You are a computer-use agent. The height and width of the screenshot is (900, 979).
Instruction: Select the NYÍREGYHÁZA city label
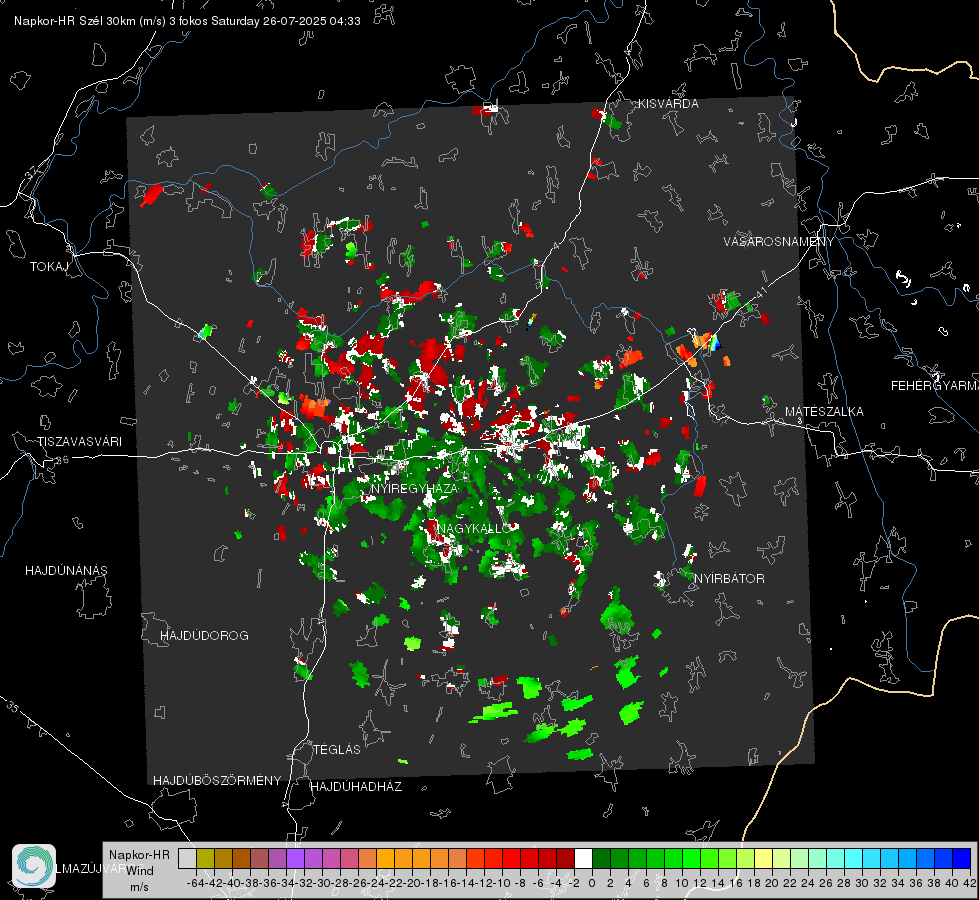414,488
